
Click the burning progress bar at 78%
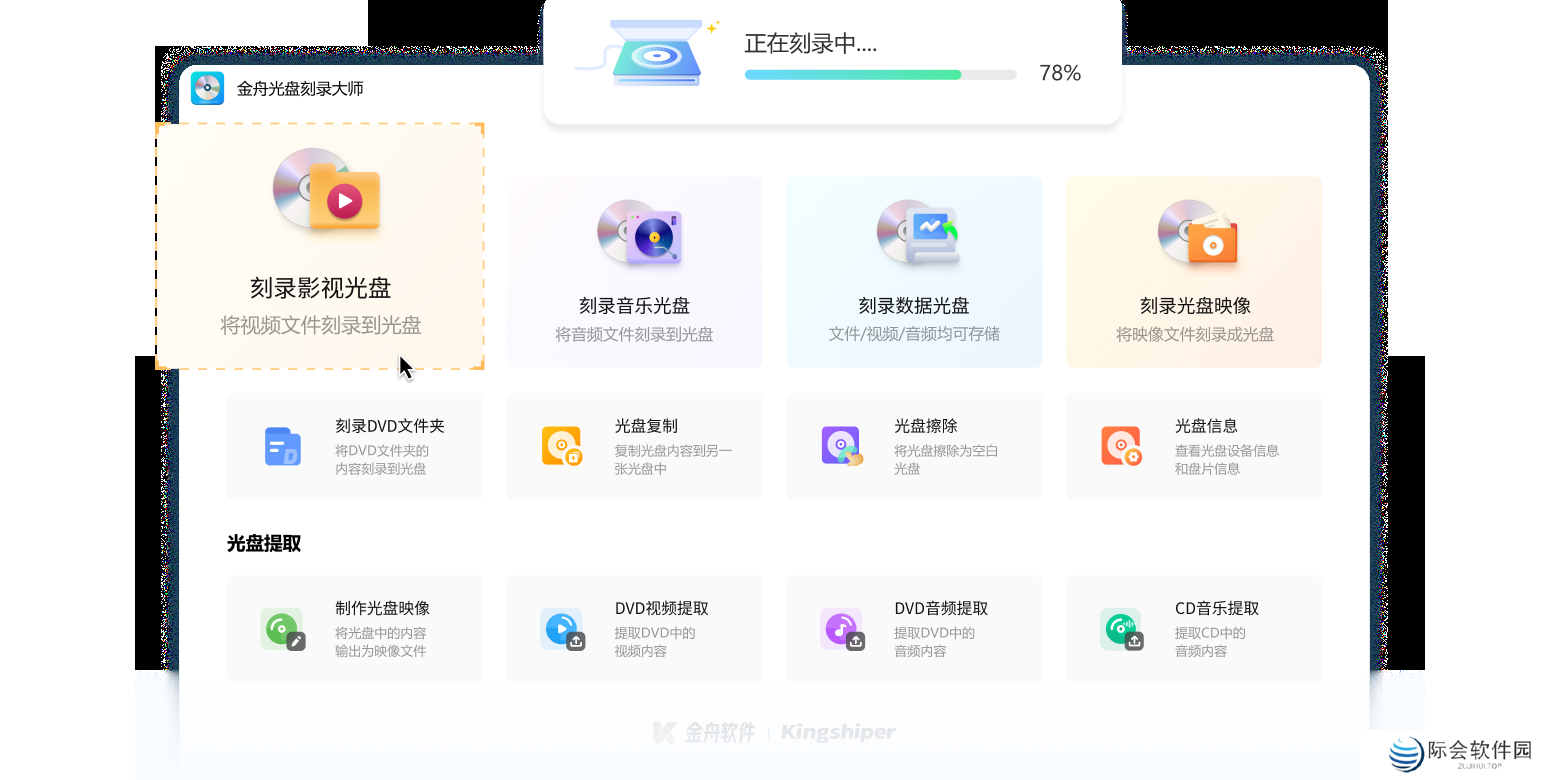878,74
